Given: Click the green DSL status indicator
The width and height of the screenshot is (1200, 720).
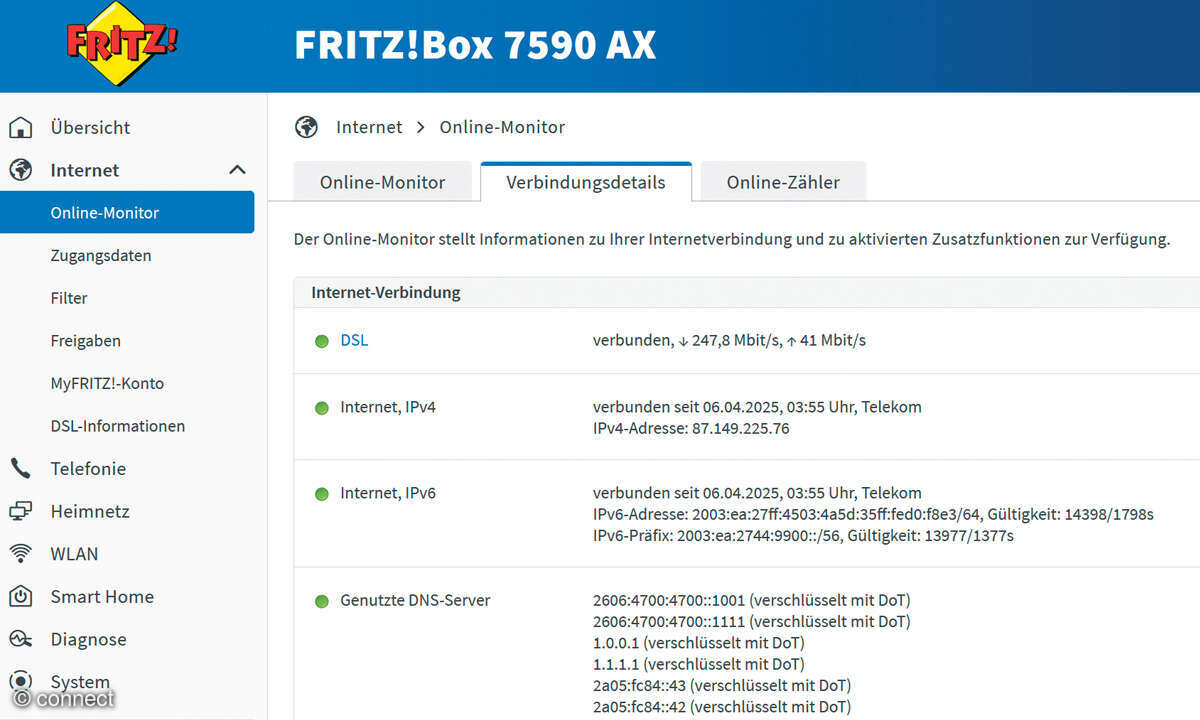Looking at the screenshot, I should click(x=322, y=341).
